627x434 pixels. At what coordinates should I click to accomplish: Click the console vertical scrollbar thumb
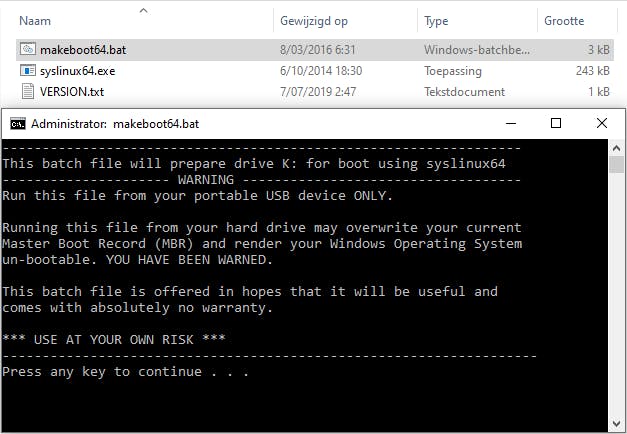(617, 165)
